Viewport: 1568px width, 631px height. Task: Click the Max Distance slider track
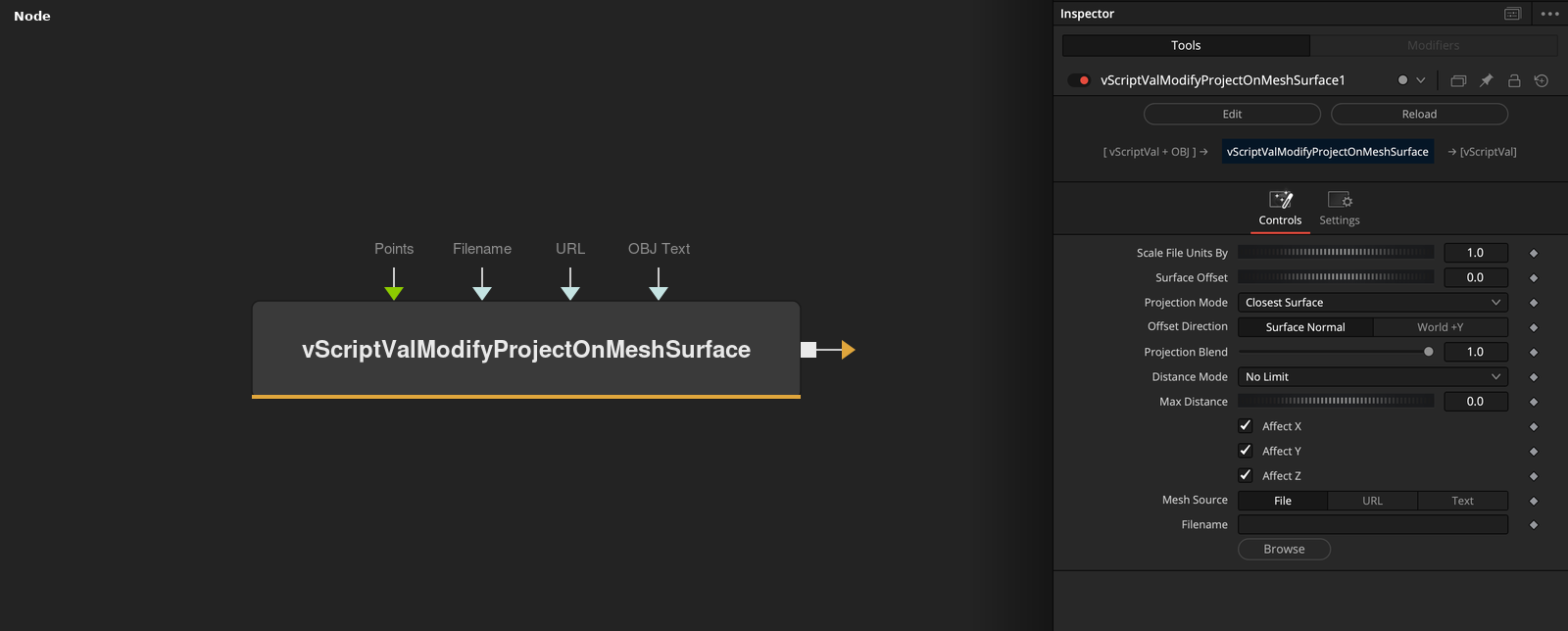pyautogui.click(x=1336, y=401)
